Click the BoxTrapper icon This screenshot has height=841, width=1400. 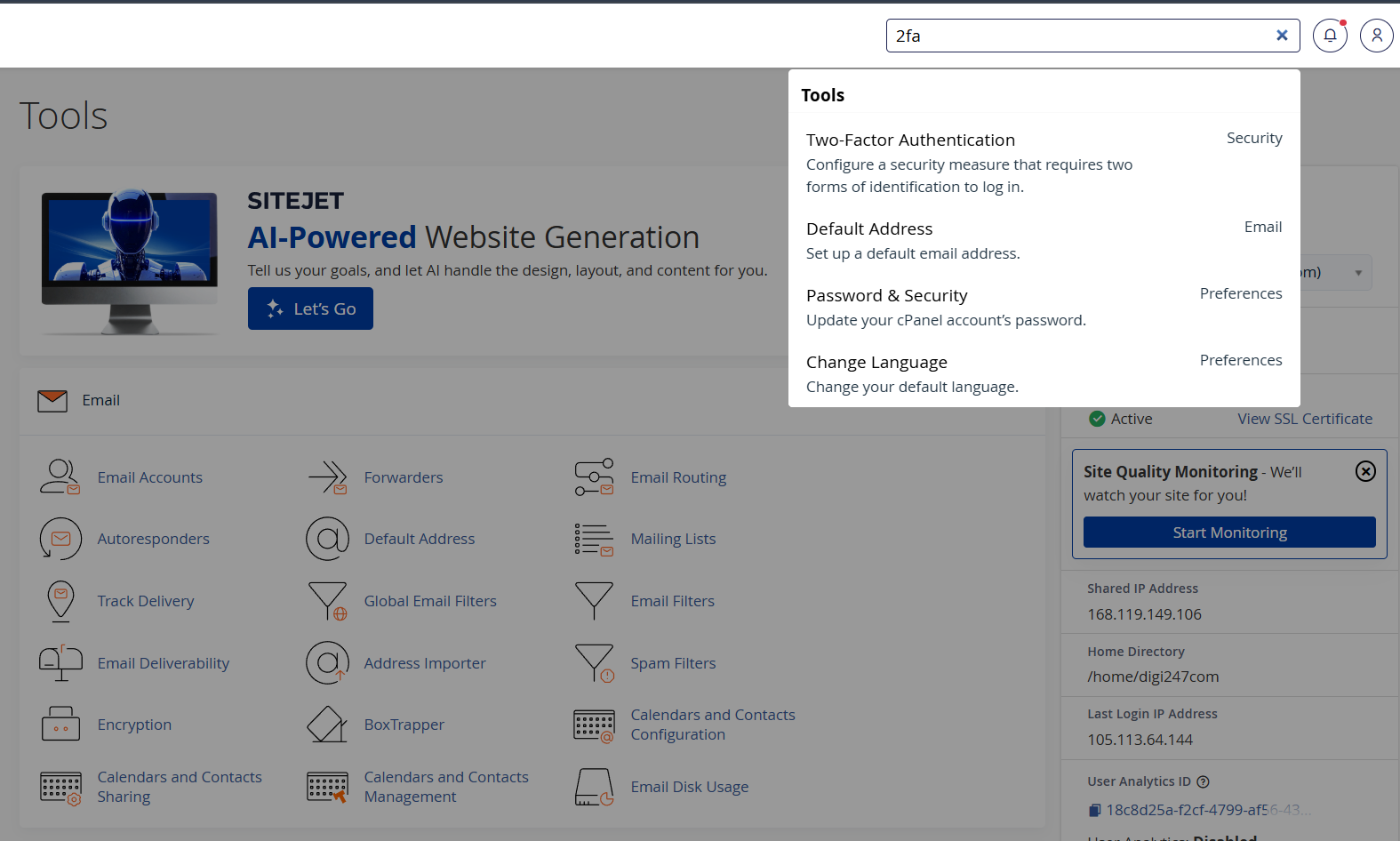tap(327, 725)
